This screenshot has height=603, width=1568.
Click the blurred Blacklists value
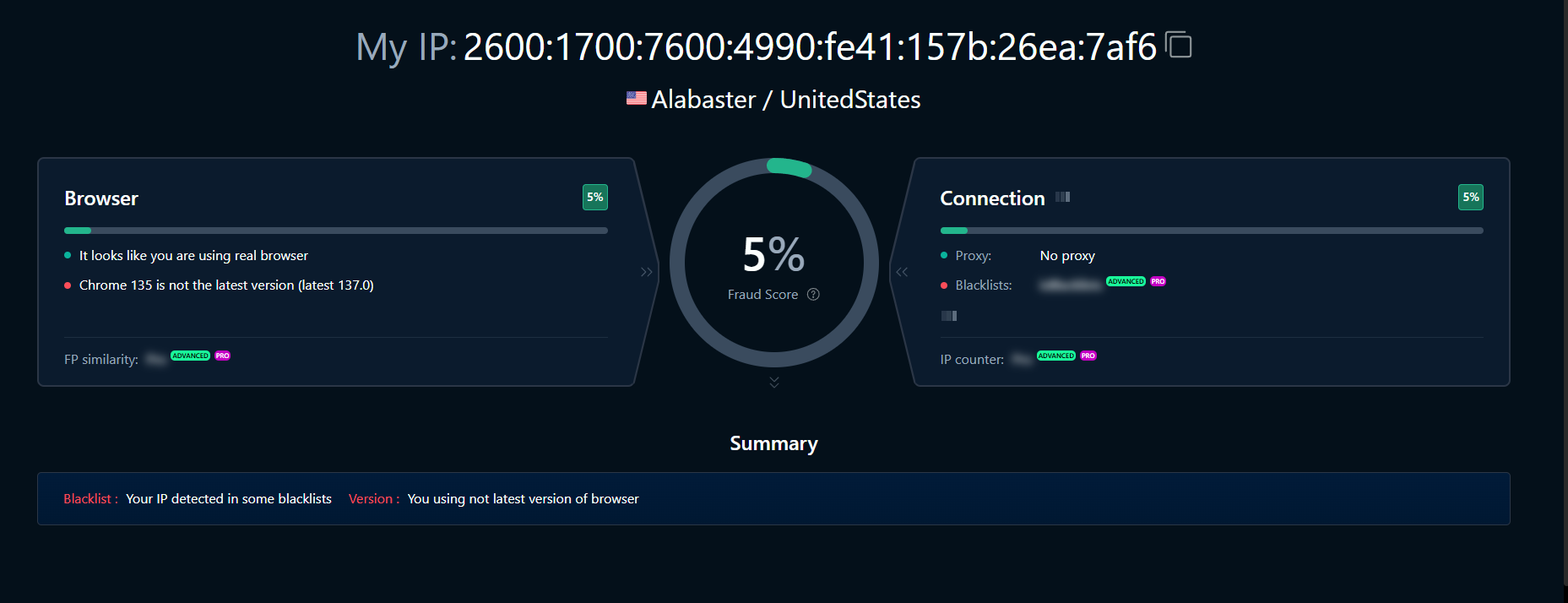[x=1071, y=285]
